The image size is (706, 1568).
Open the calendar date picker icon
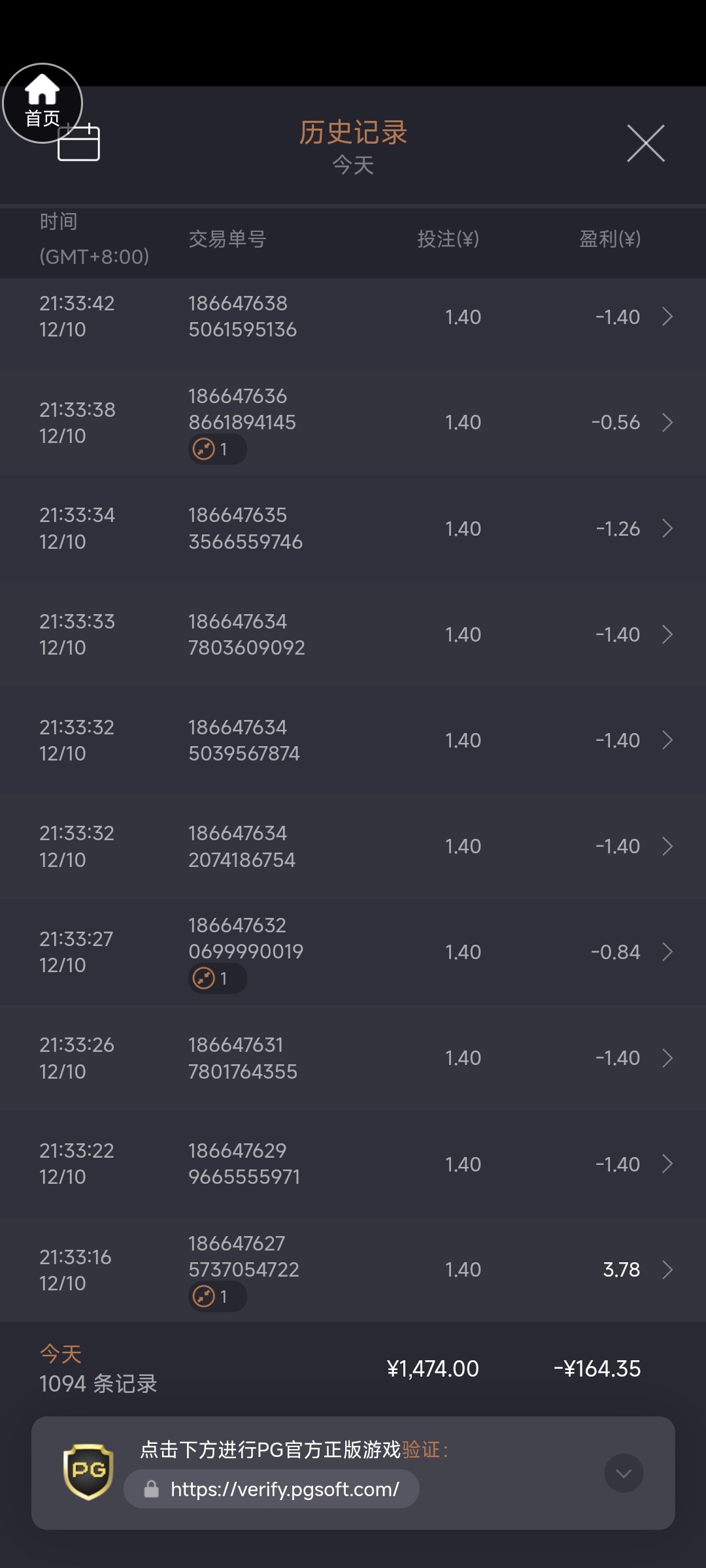coord(79,142)
